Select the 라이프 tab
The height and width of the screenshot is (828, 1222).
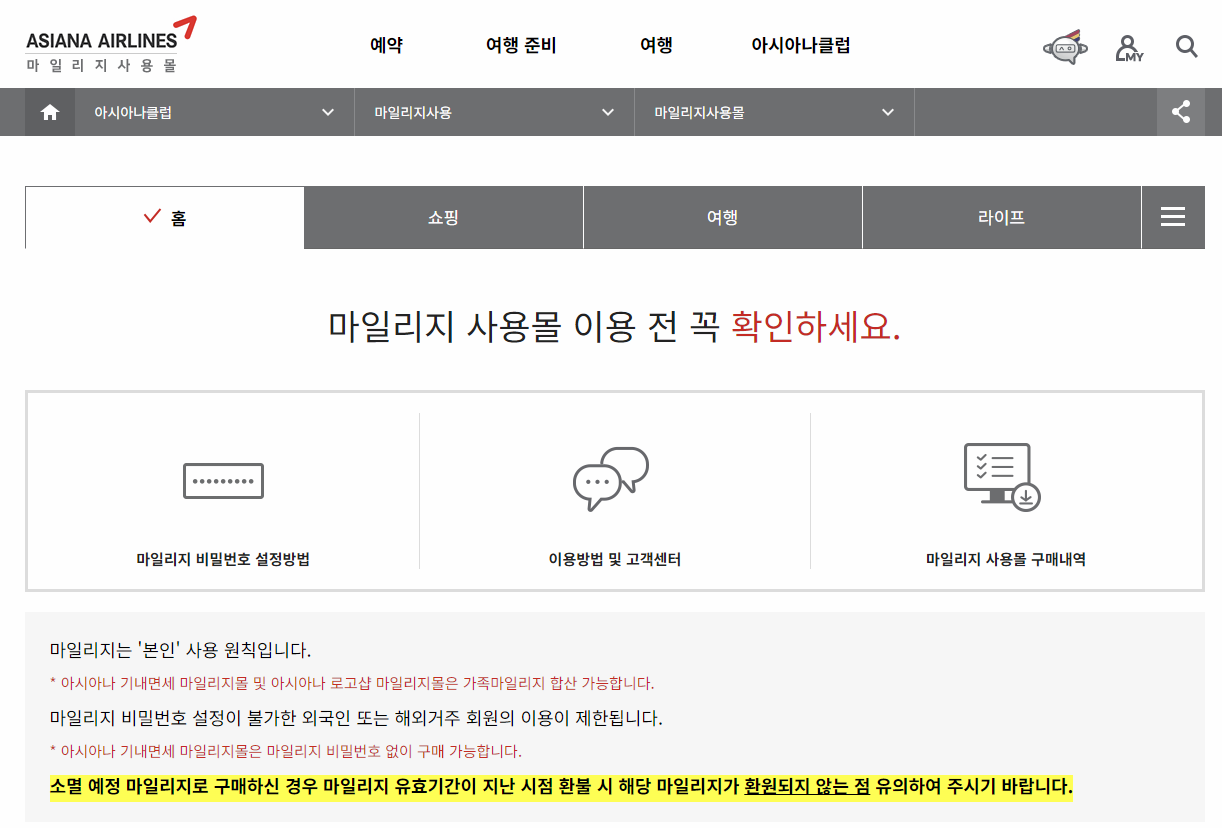tap(1001, 217)
